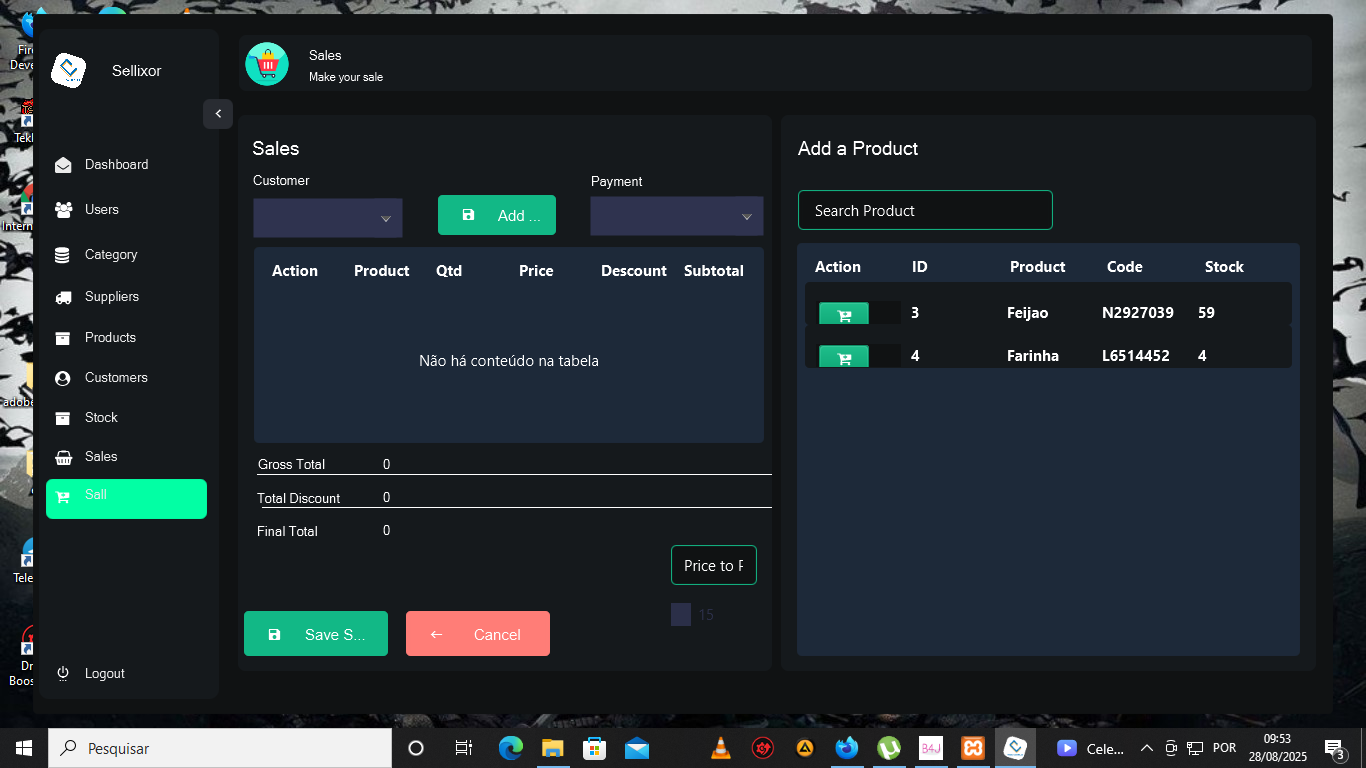Screen dimensions: 1366x768
Task: Click the ID column header
Action: point(920,267)
